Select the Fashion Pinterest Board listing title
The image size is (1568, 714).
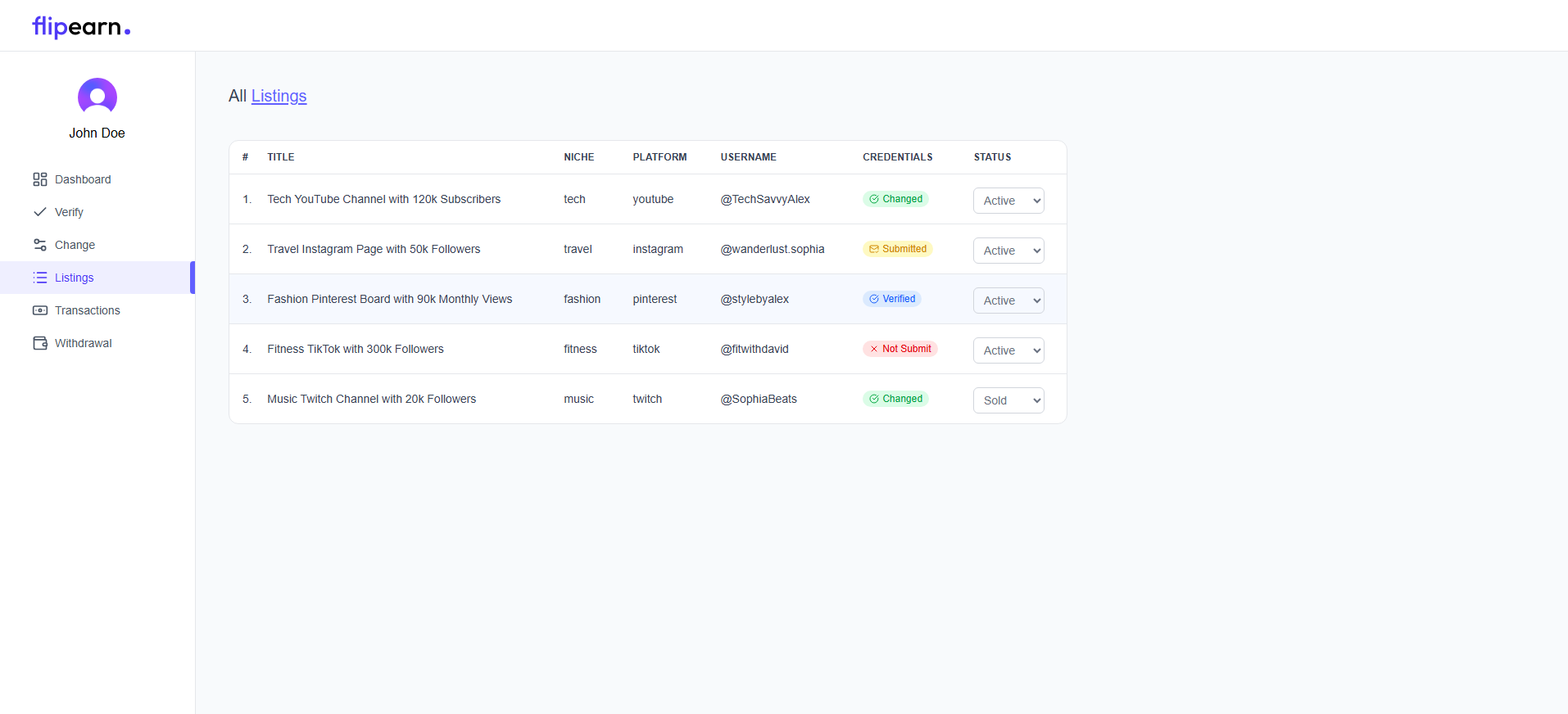click(389, 299)
